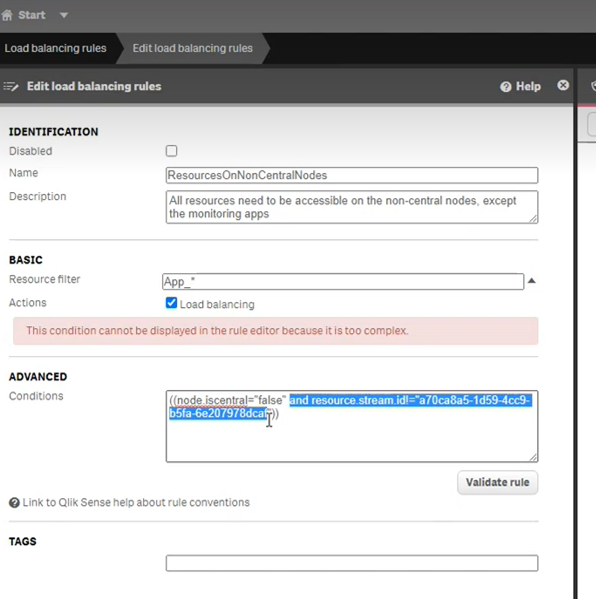Go to Load balancing rules breadcrumb
Viewport: 596px width, 599px height.
[55, 48]
